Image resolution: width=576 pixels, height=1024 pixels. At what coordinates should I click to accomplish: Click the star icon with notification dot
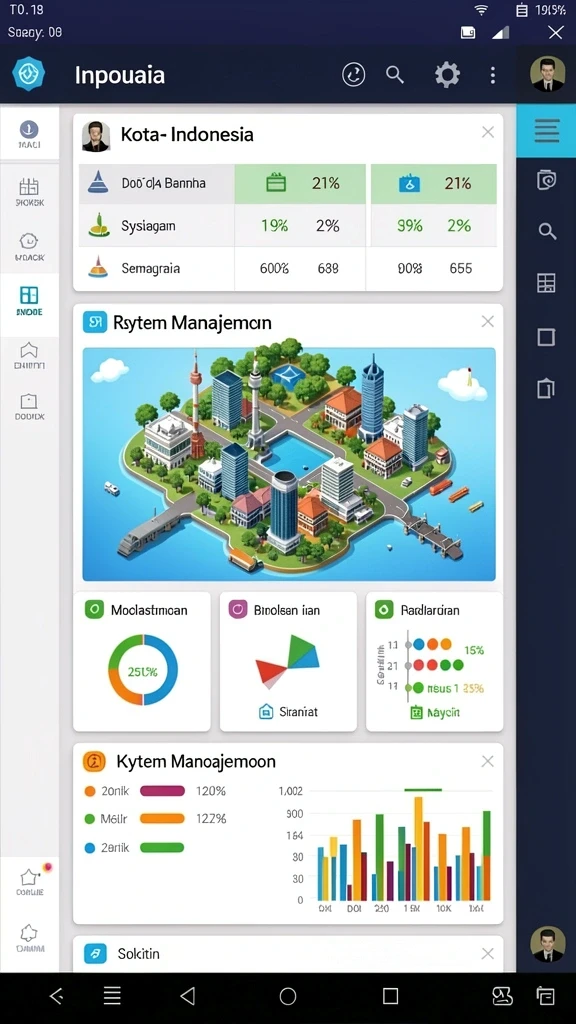pyautogui.click(x=30, y=880)
